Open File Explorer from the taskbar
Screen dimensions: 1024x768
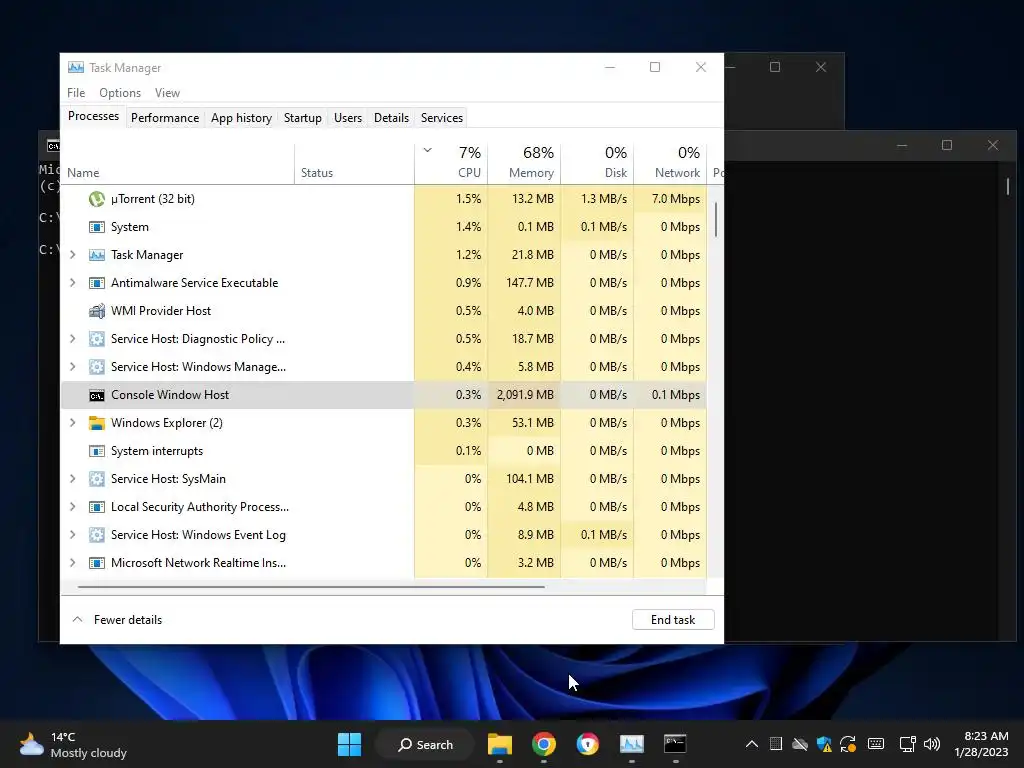500,744
